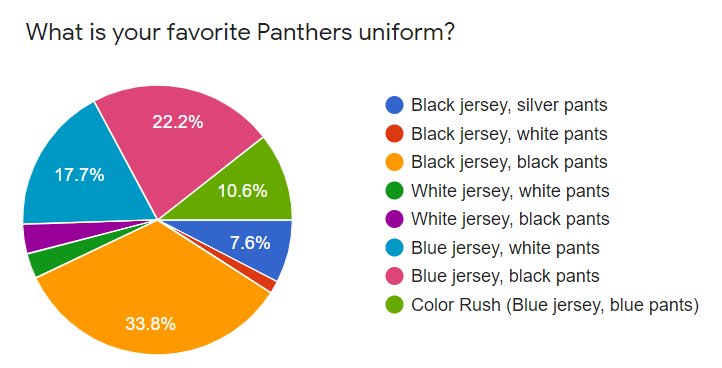Click the orange legend dot for Black jersey, black pants
Image resolution: width=722 pixels, height=368 pixels.
tap(394, 162)
